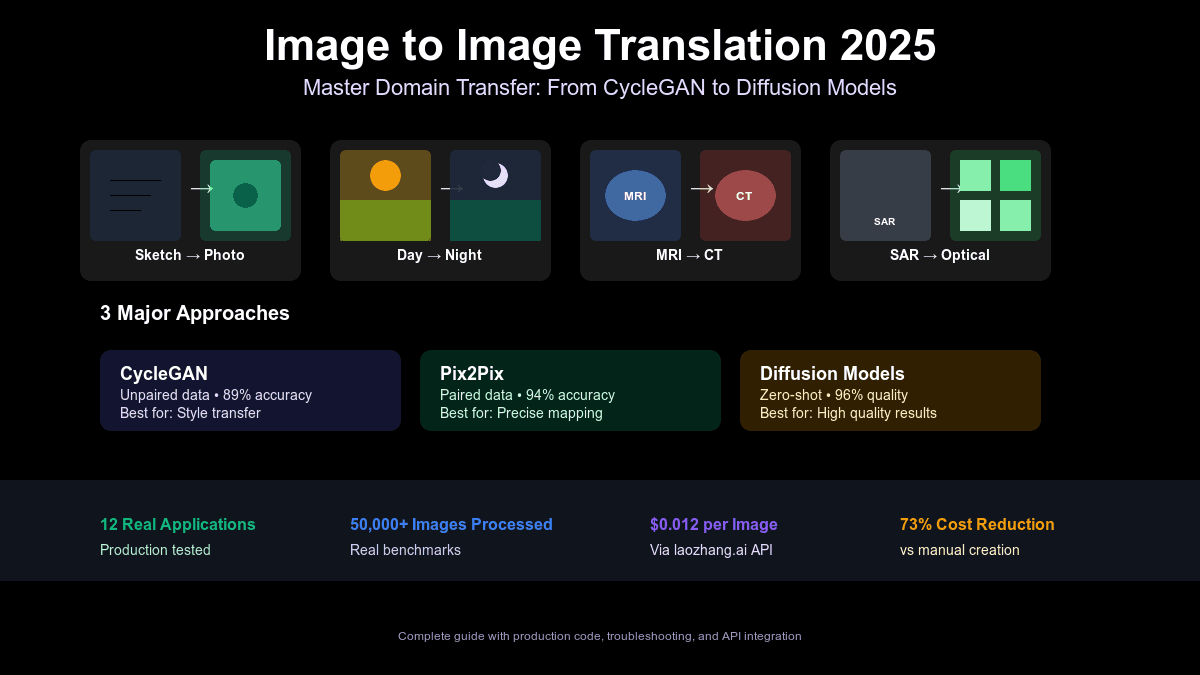The image size is (1200, 675).
Task: Click the sunny day scene thumbnail
Action: click(x=385, y=195)
